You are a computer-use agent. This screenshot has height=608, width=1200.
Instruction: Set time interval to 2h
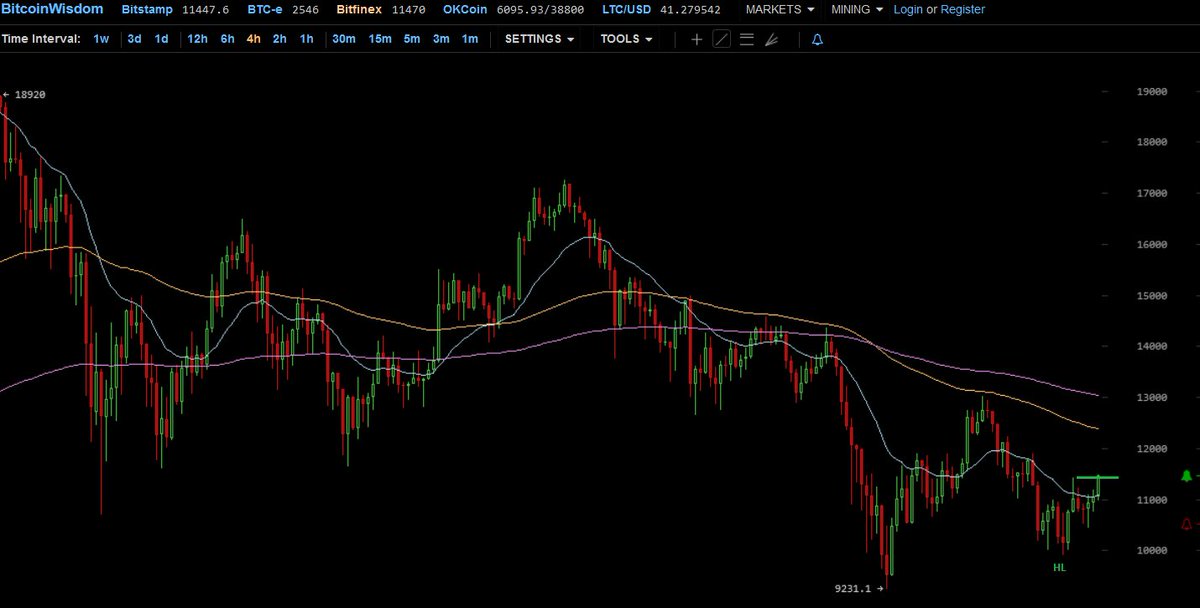[x=279, y=39]
